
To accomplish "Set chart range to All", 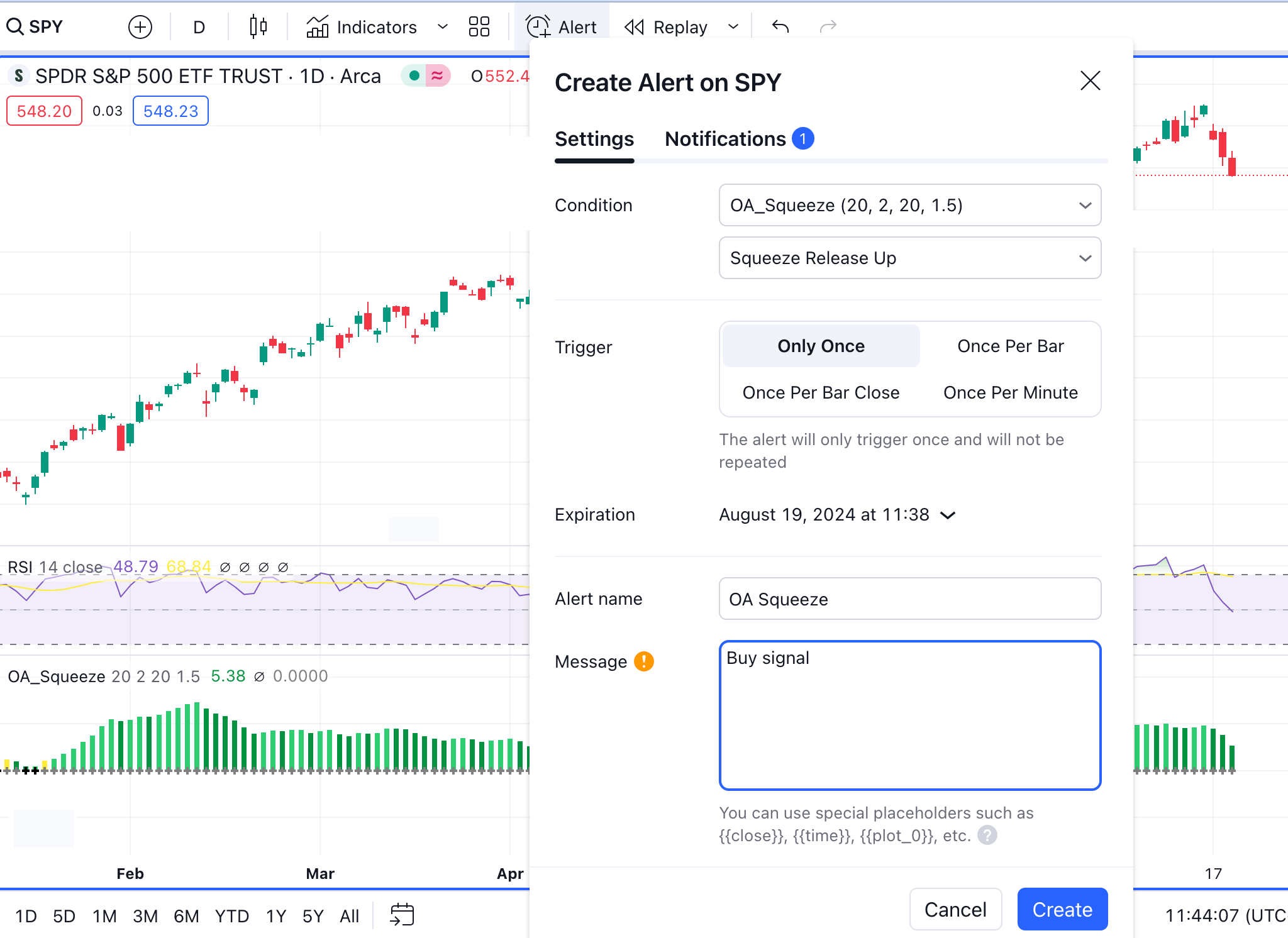I will (x=349, y=916).
